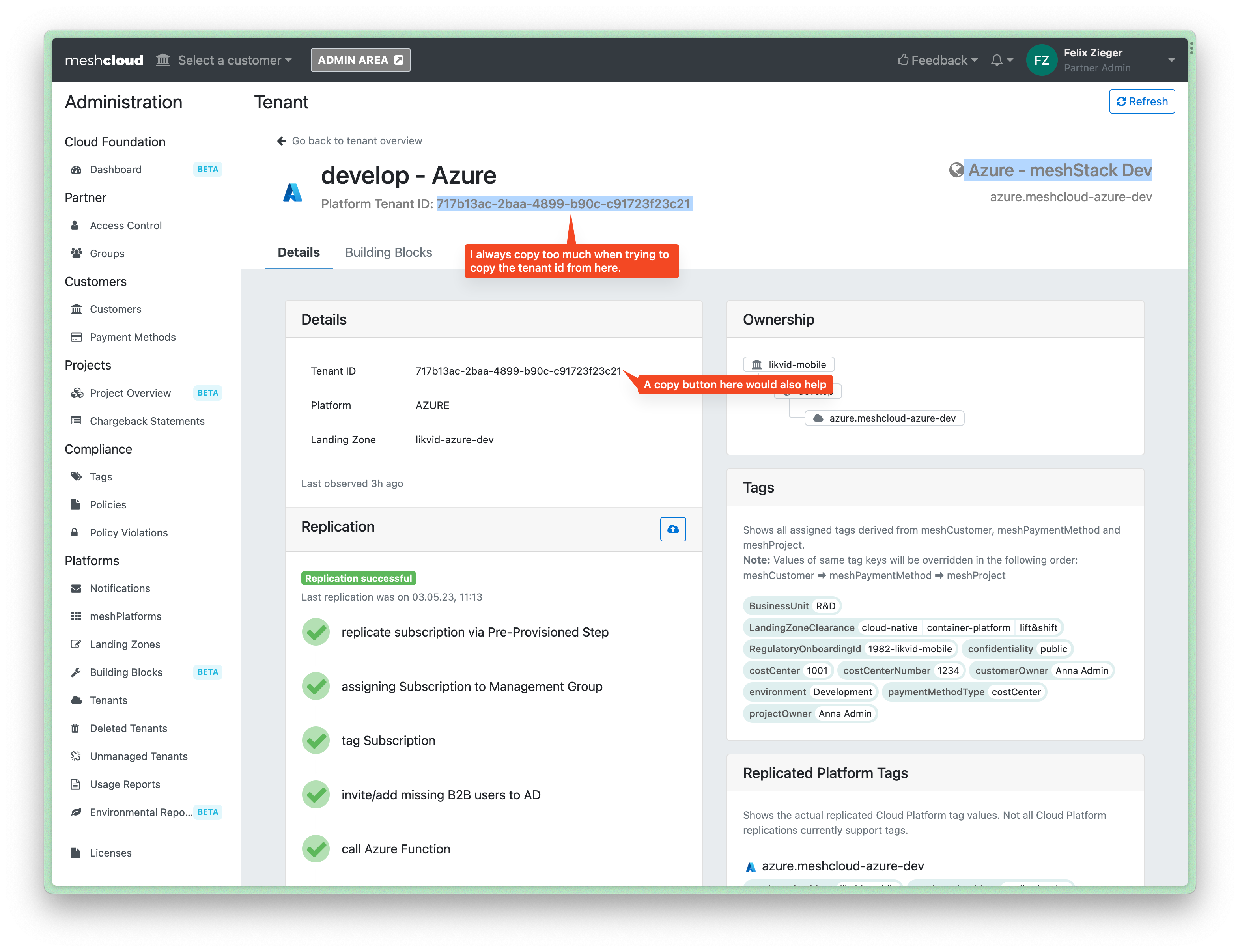
Task: Click the replication cloud upload icon button
Action: pos(673,529)
